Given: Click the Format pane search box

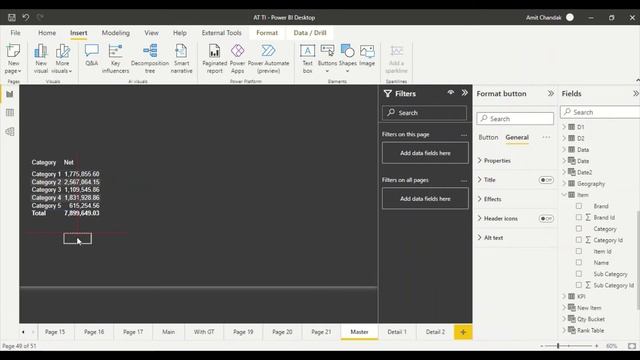Looking at the screenshot, I should (515, 119).
